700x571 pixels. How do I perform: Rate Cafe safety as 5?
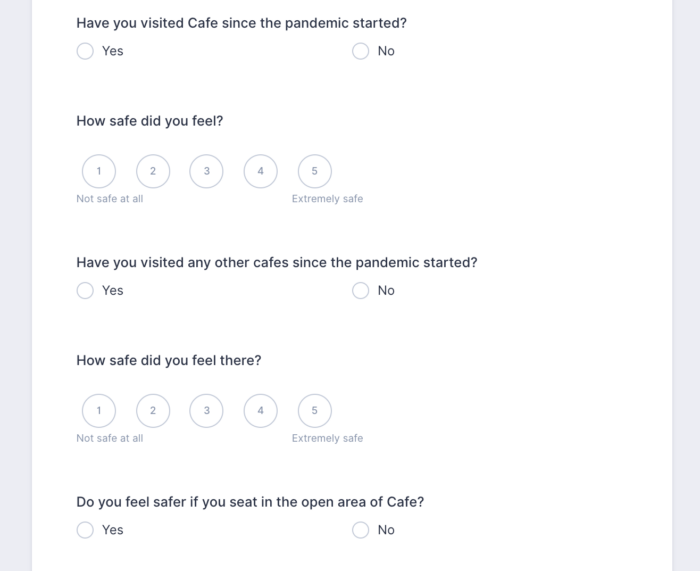pos(315,171)
